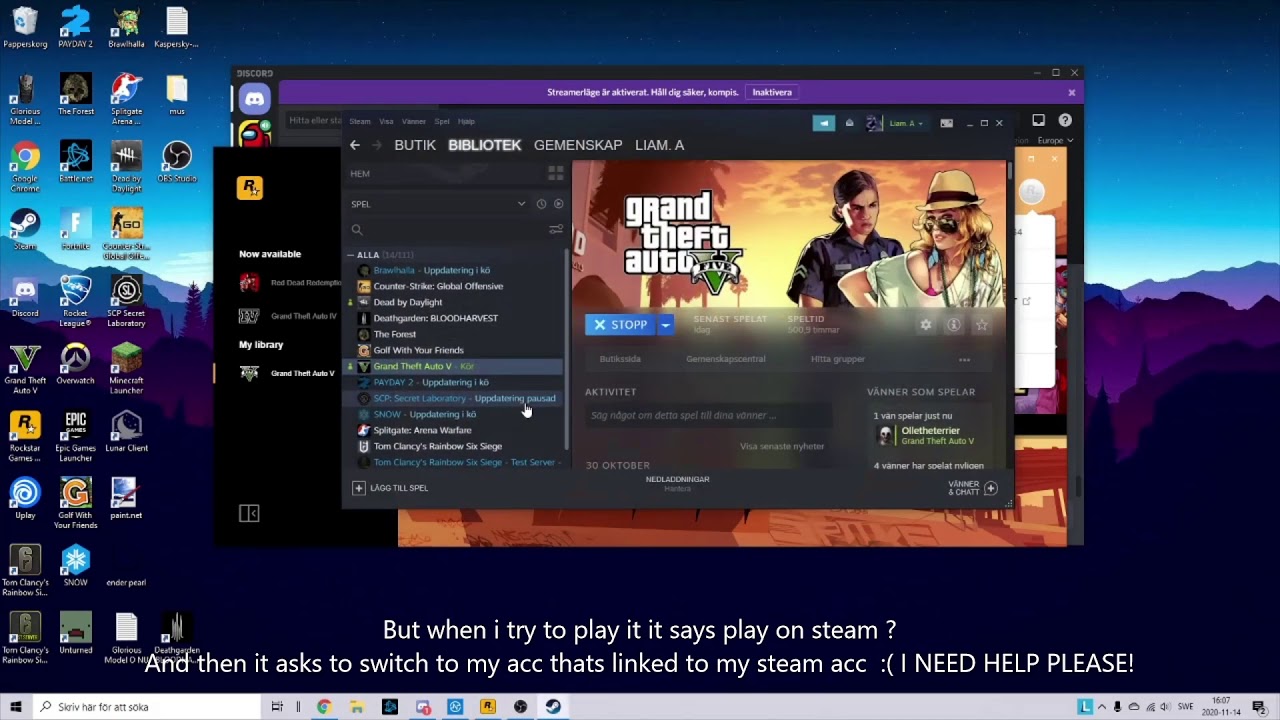Click the plus icon next to Vänner & Chatt
1280x720 pixels.
tap(990, 488)
